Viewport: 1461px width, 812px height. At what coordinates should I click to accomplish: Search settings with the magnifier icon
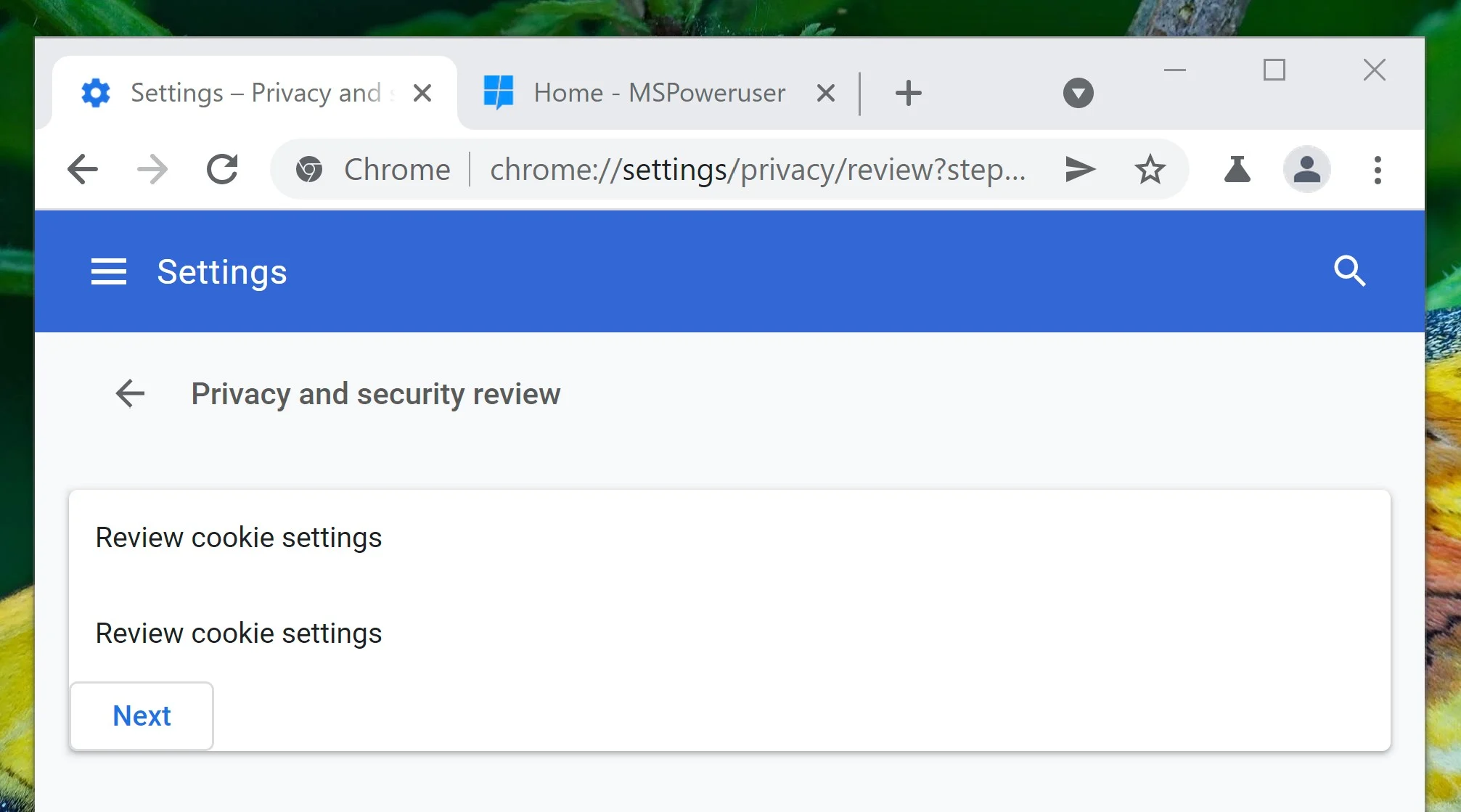point(1349,271)
